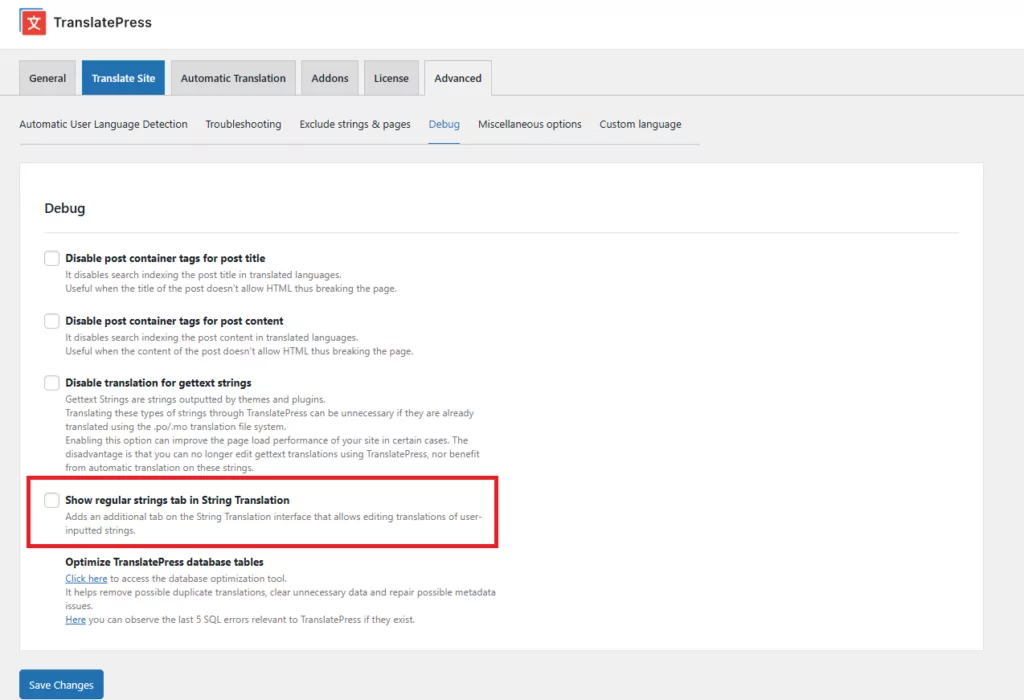Enable Show regular strings tab in String Translation
1024x700 pixels.
[52, 500]
